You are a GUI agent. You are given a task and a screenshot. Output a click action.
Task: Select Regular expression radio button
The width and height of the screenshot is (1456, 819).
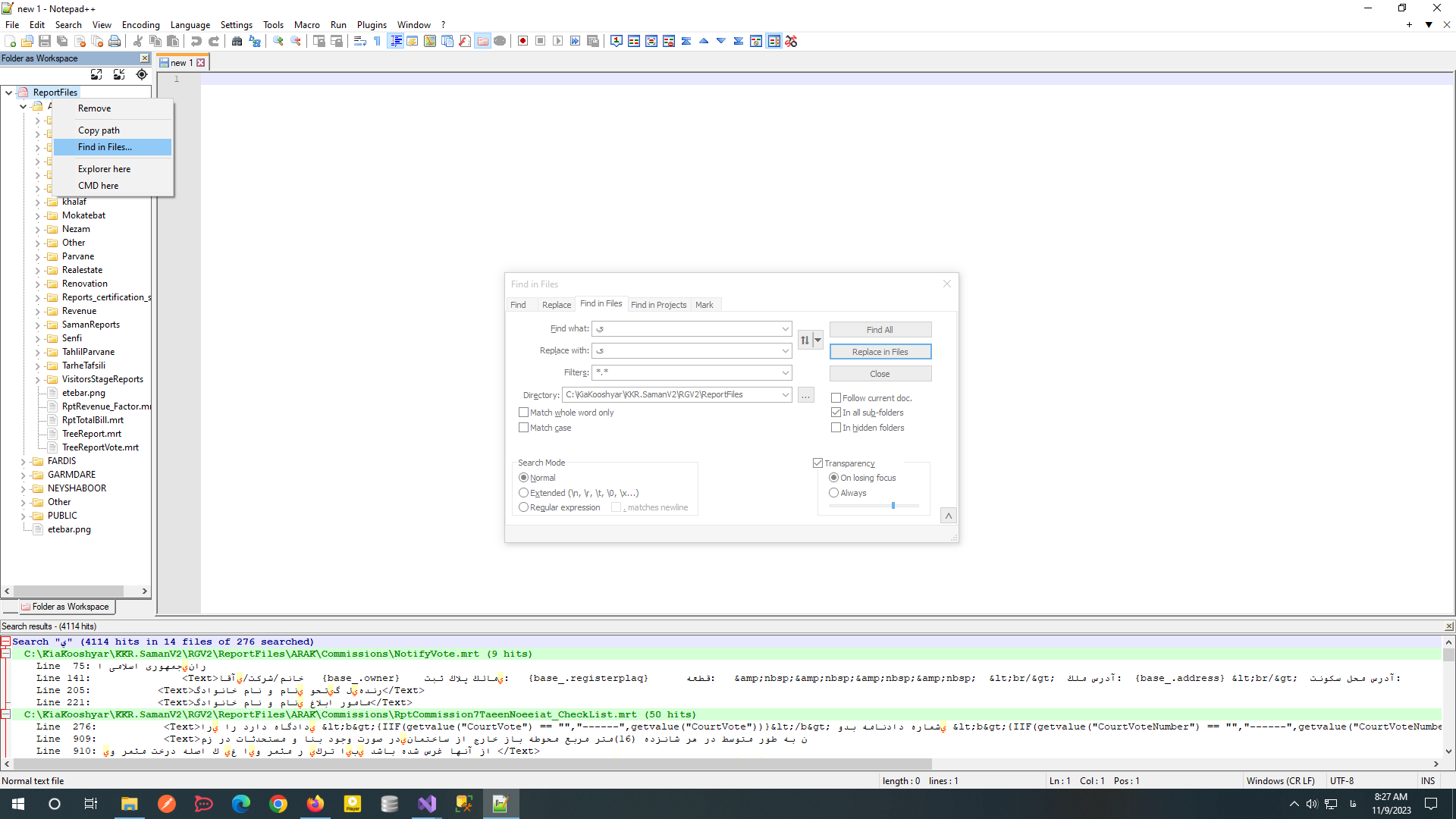523,507
